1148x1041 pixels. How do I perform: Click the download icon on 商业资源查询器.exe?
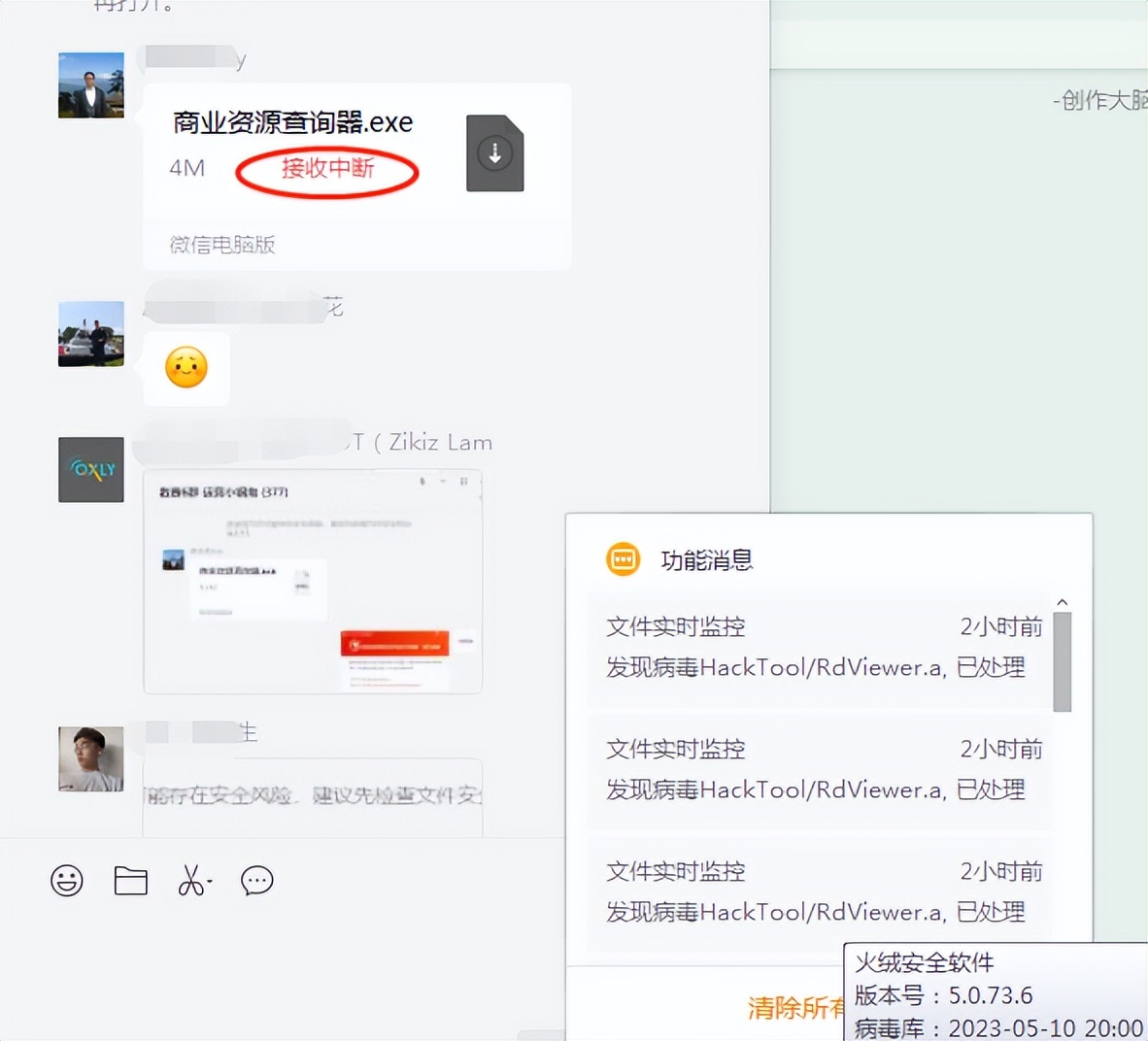pyautogui.click(x=494, y=153)
